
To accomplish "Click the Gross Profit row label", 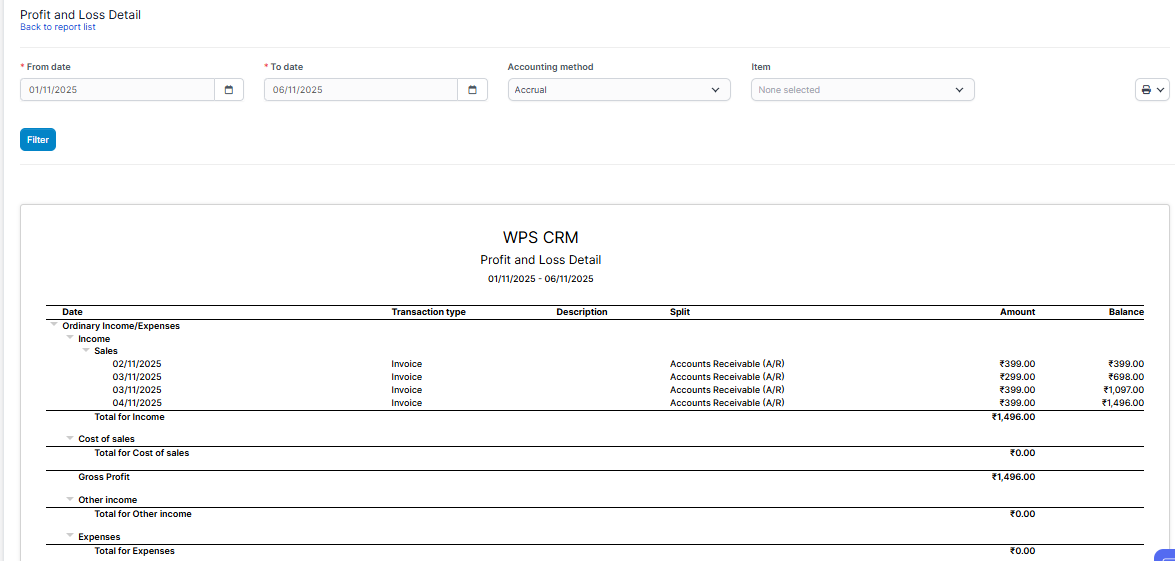I will [104, 477].
